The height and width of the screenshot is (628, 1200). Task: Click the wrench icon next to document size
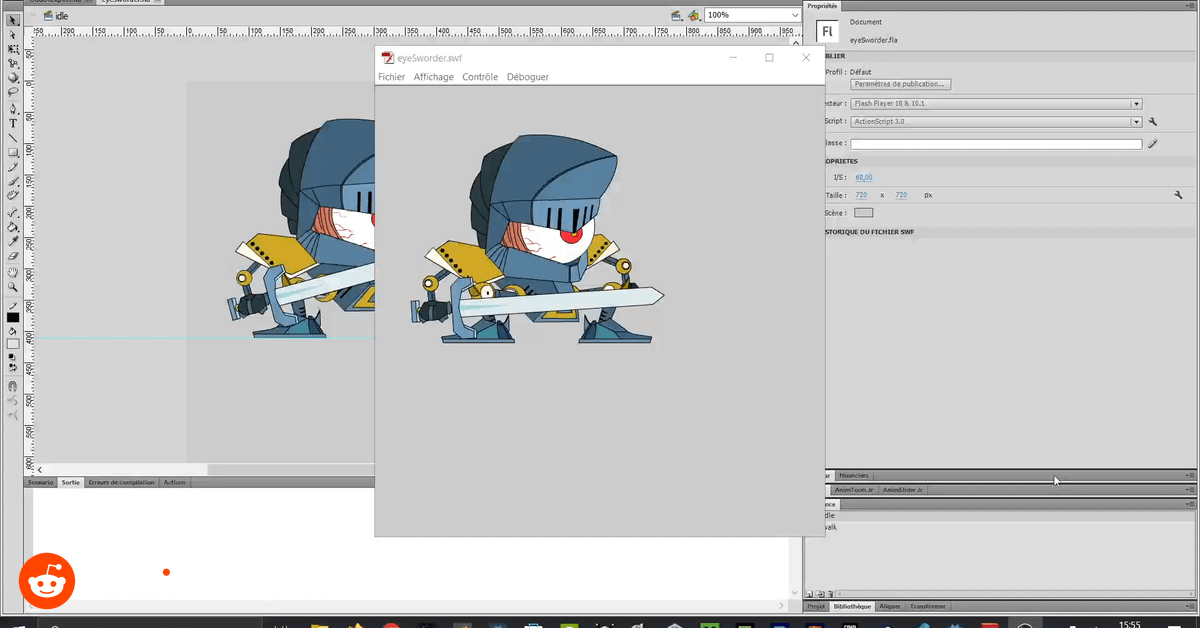click(x=1178, y=195)
